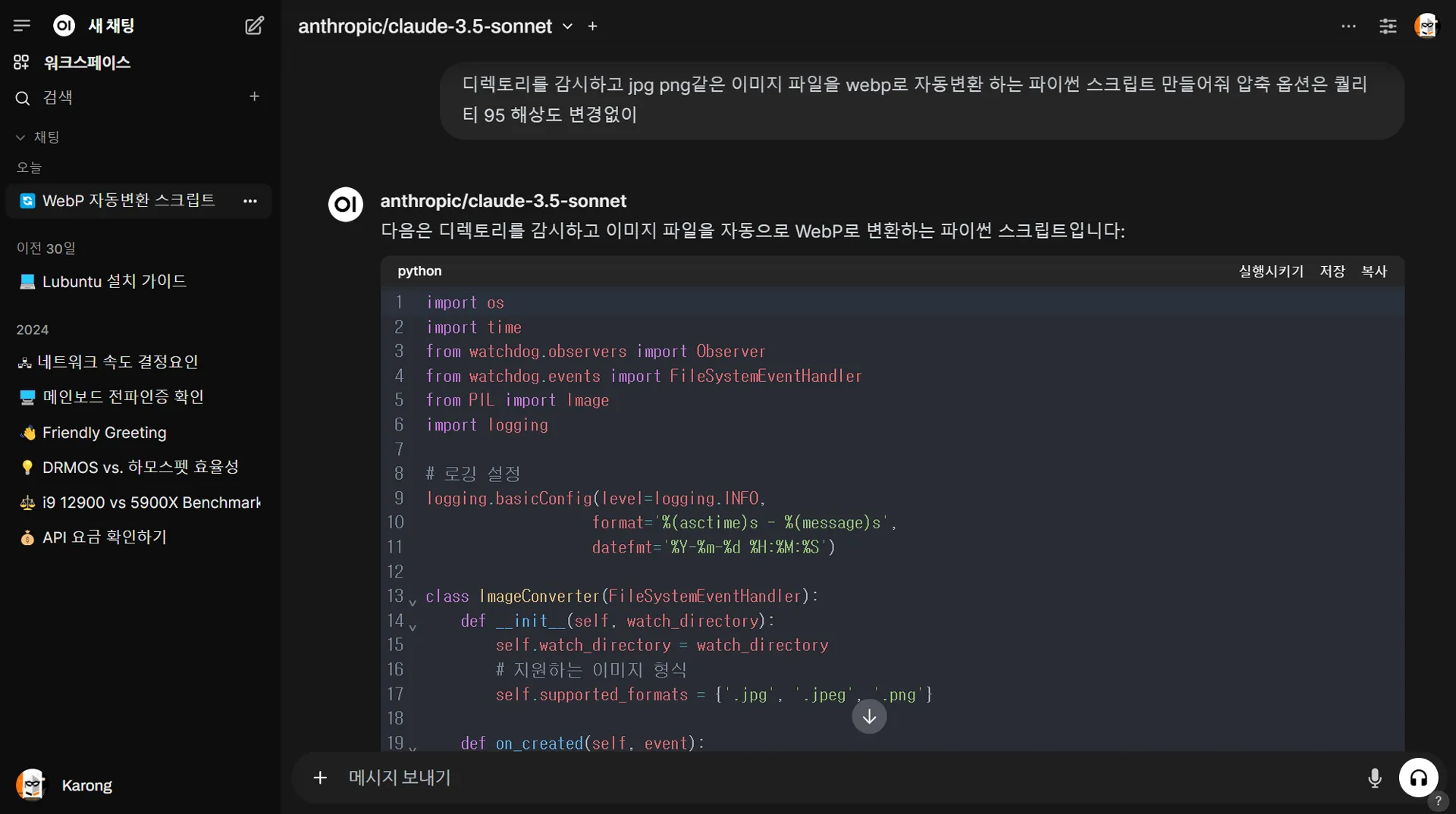
Task: Click the code line 'from PIL import Image'
Action: (x=517, y=400)
